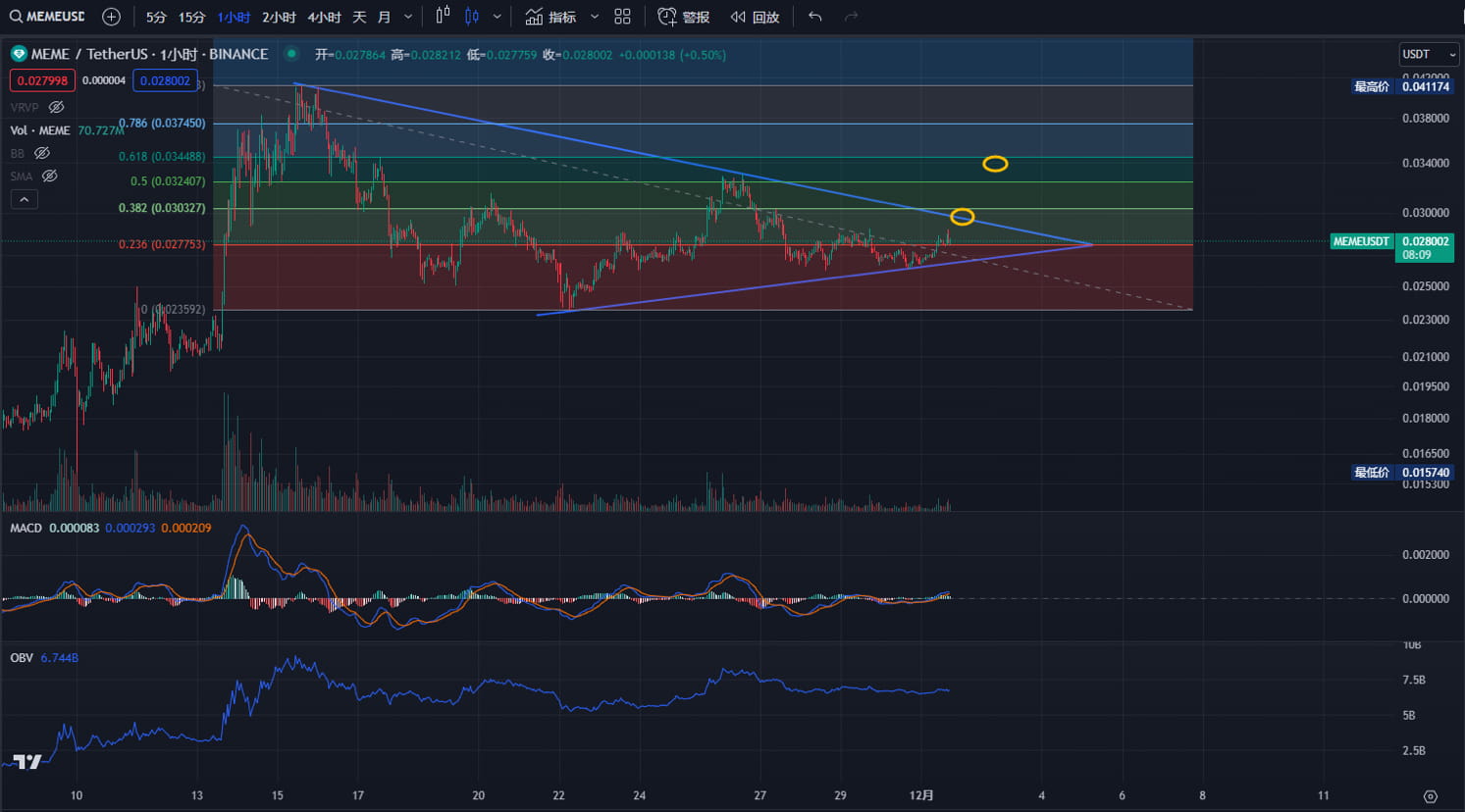Click the blue buy price 0.028002

tap(165, 80)
